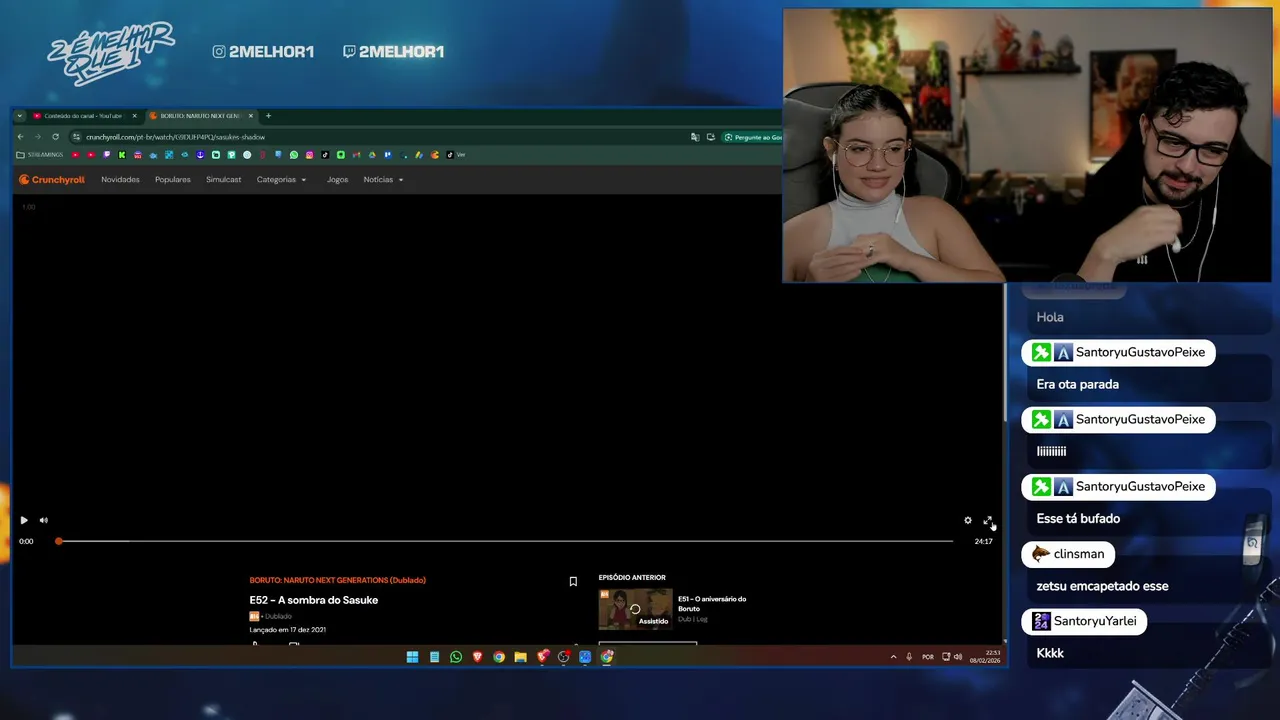Screen dimensions: 1280x720
Task: Go forward in the browser
Action: point(37,137)
